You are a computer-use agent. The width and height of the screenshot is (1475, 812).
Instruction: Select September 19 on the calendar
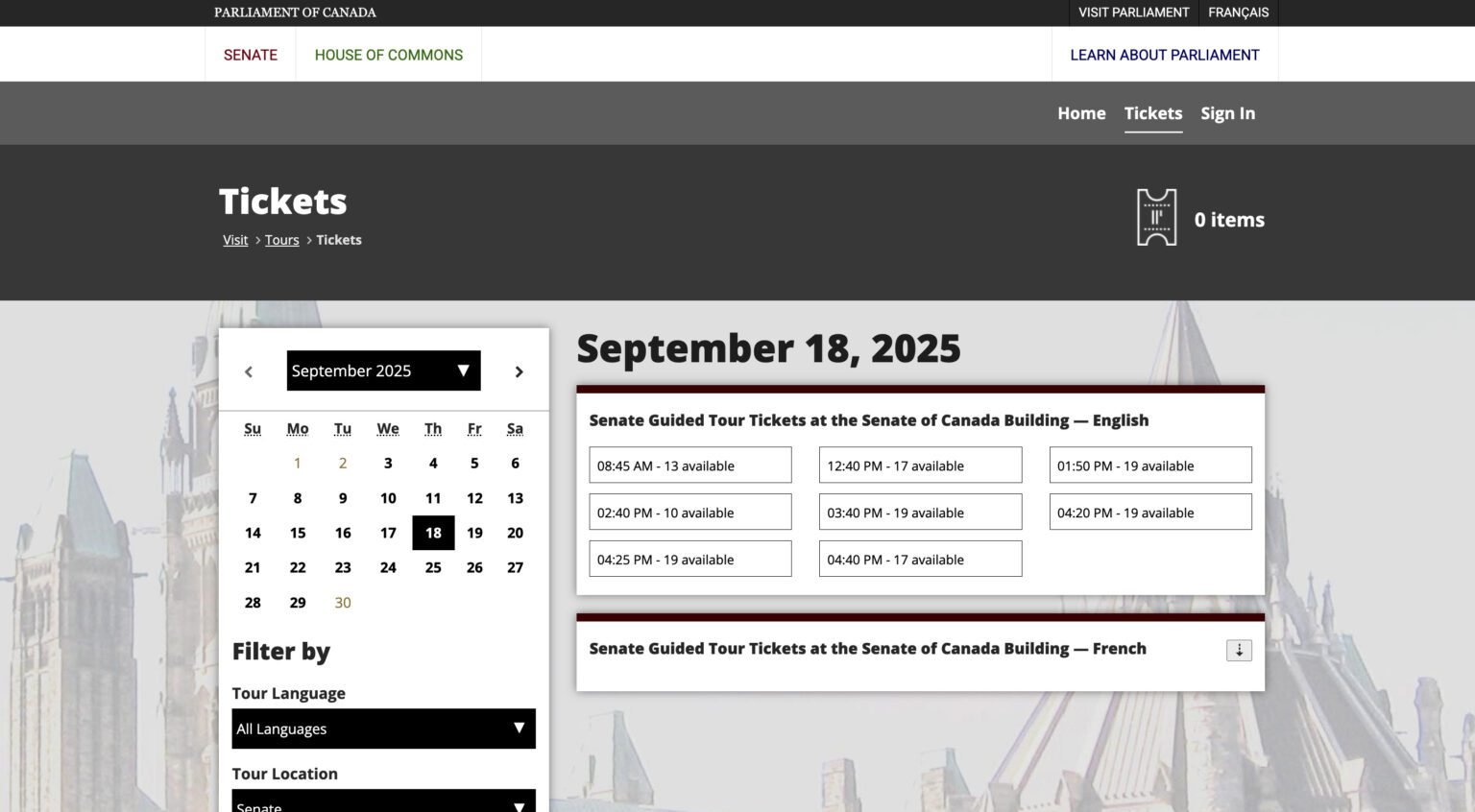coord(474,533)
